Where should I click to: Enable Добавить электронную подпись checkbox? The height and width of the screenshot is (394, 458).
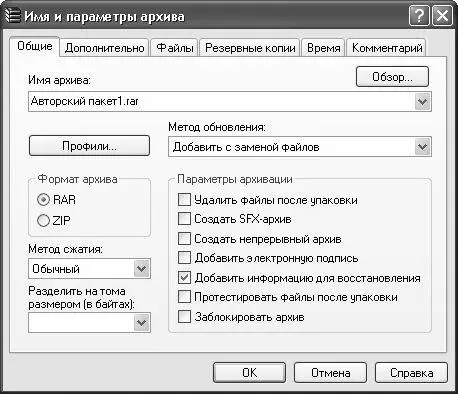tap(184, 258)
